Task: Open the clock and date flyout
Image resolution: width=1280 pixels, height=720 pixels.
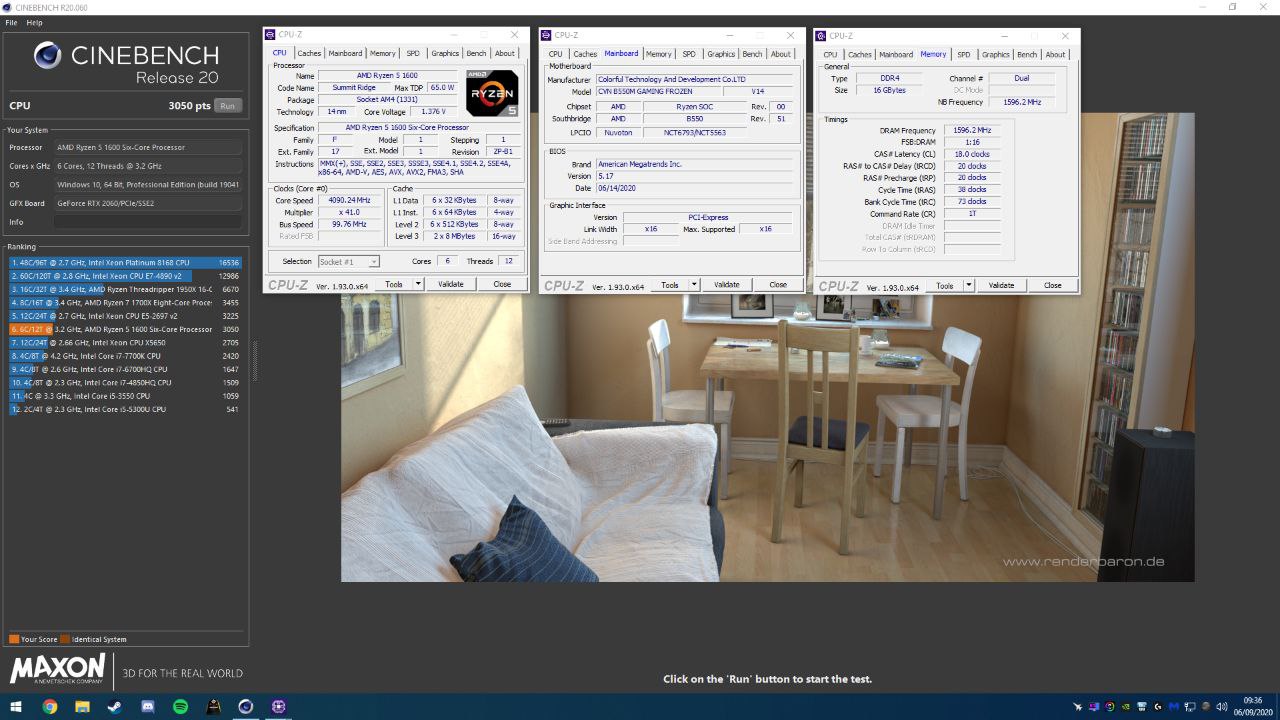Action: click(1252, 707)
